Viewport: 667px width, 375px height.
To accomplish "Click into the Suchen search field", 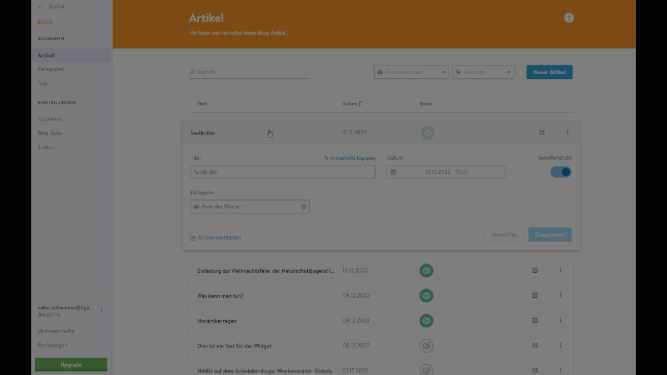I will [x=249, y=72].
